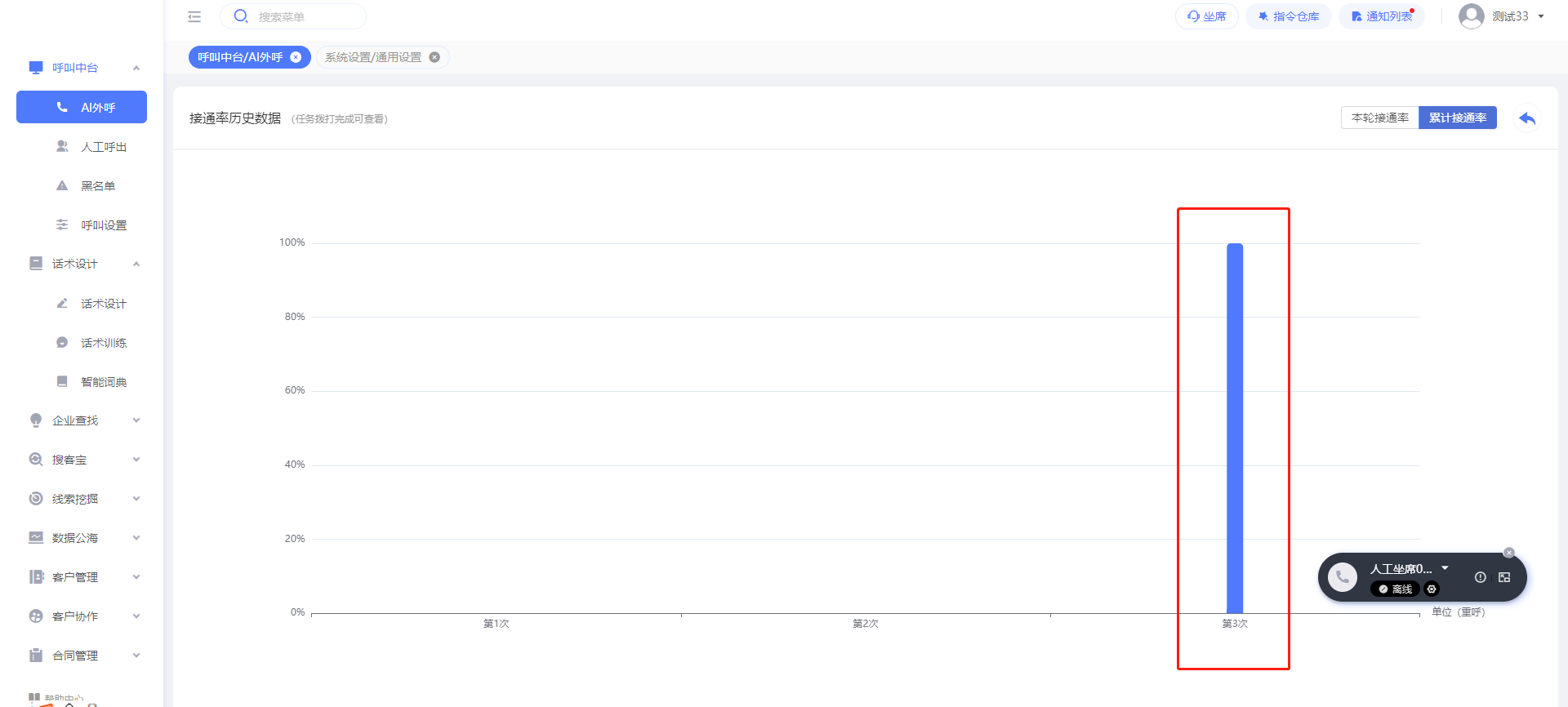Open the 指令仓库 button

[x=1289, y=16]
